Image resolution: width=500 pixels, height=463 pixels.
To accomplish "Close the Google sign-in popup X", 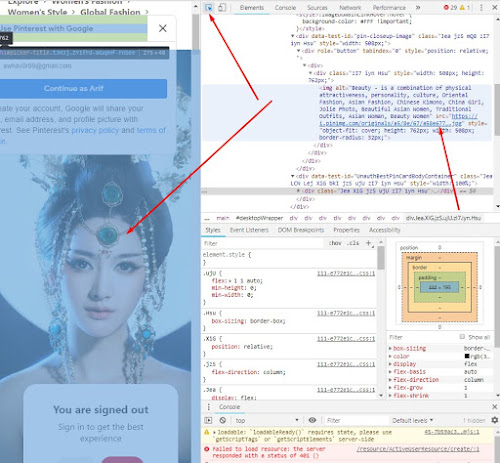I will pos(163,28).
